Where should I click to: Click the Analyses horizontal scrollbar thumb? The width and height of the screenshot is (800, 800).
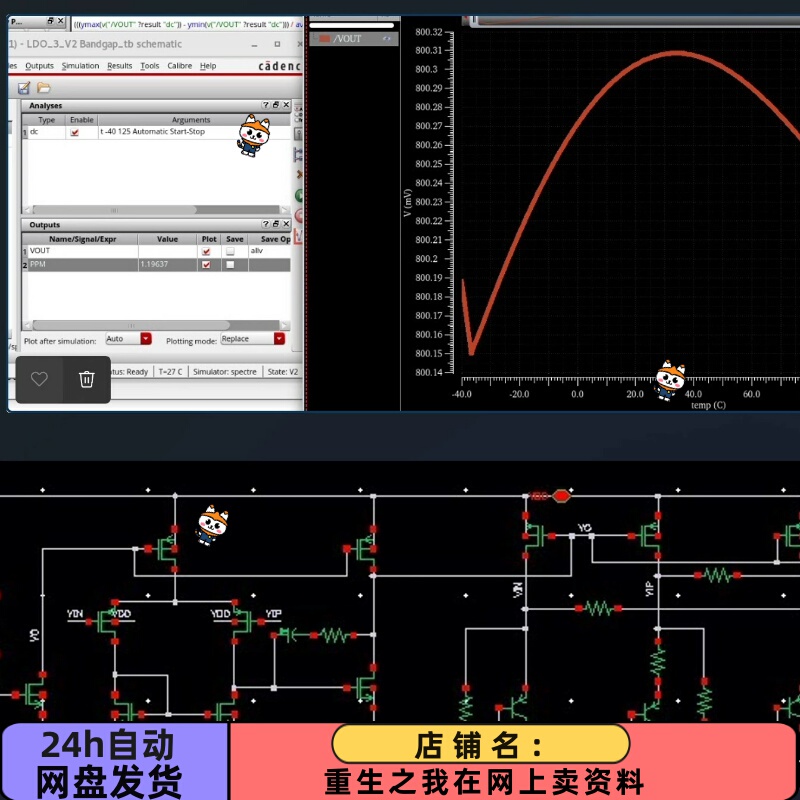114,210
